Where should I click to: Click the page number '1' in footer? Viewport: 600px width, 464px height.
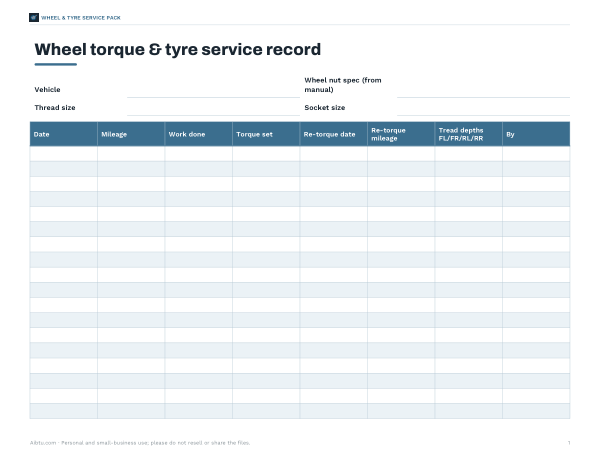[569, 443]
